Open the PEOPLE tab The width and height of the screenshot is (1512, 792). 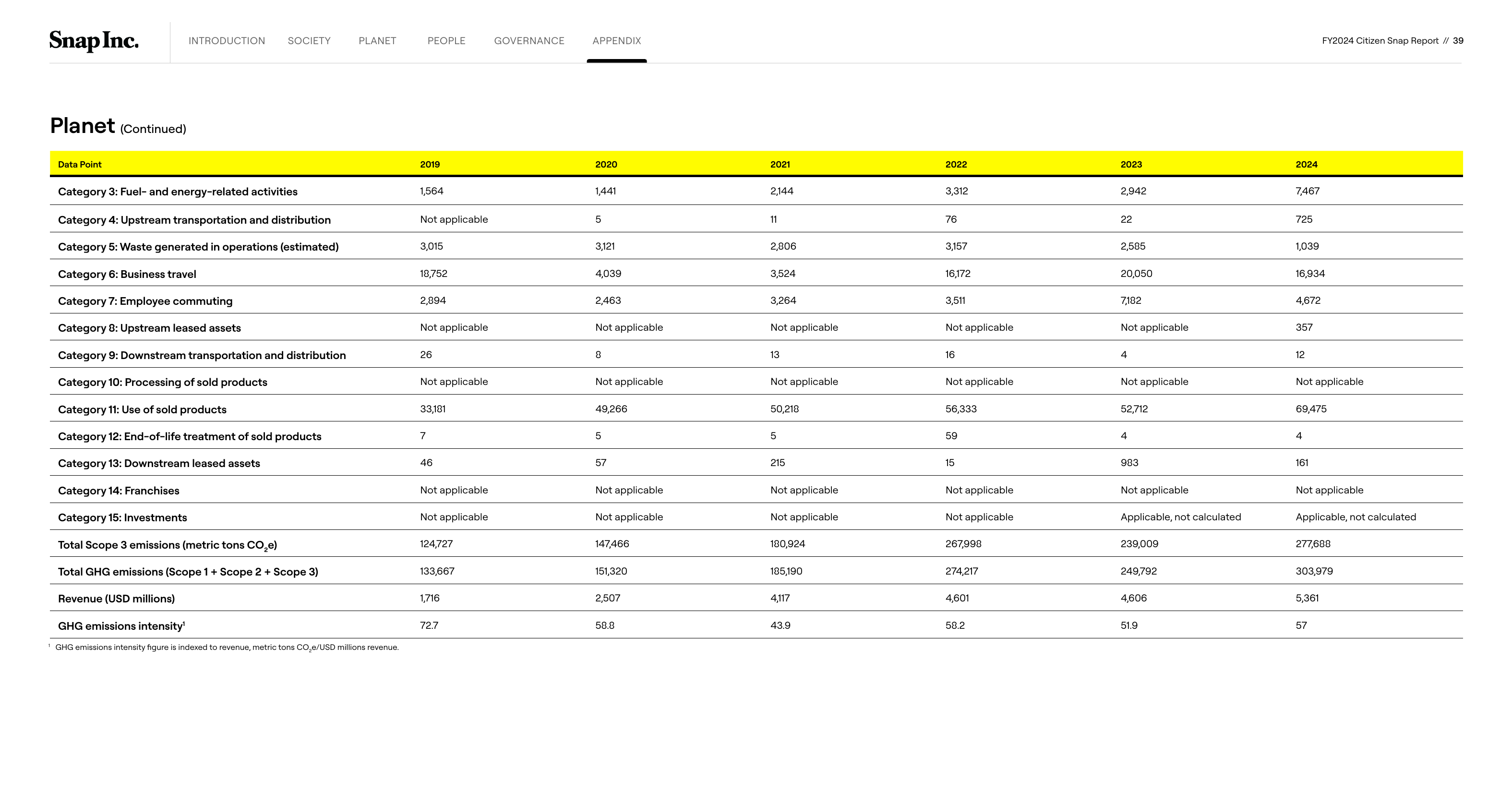coord(446,40)
